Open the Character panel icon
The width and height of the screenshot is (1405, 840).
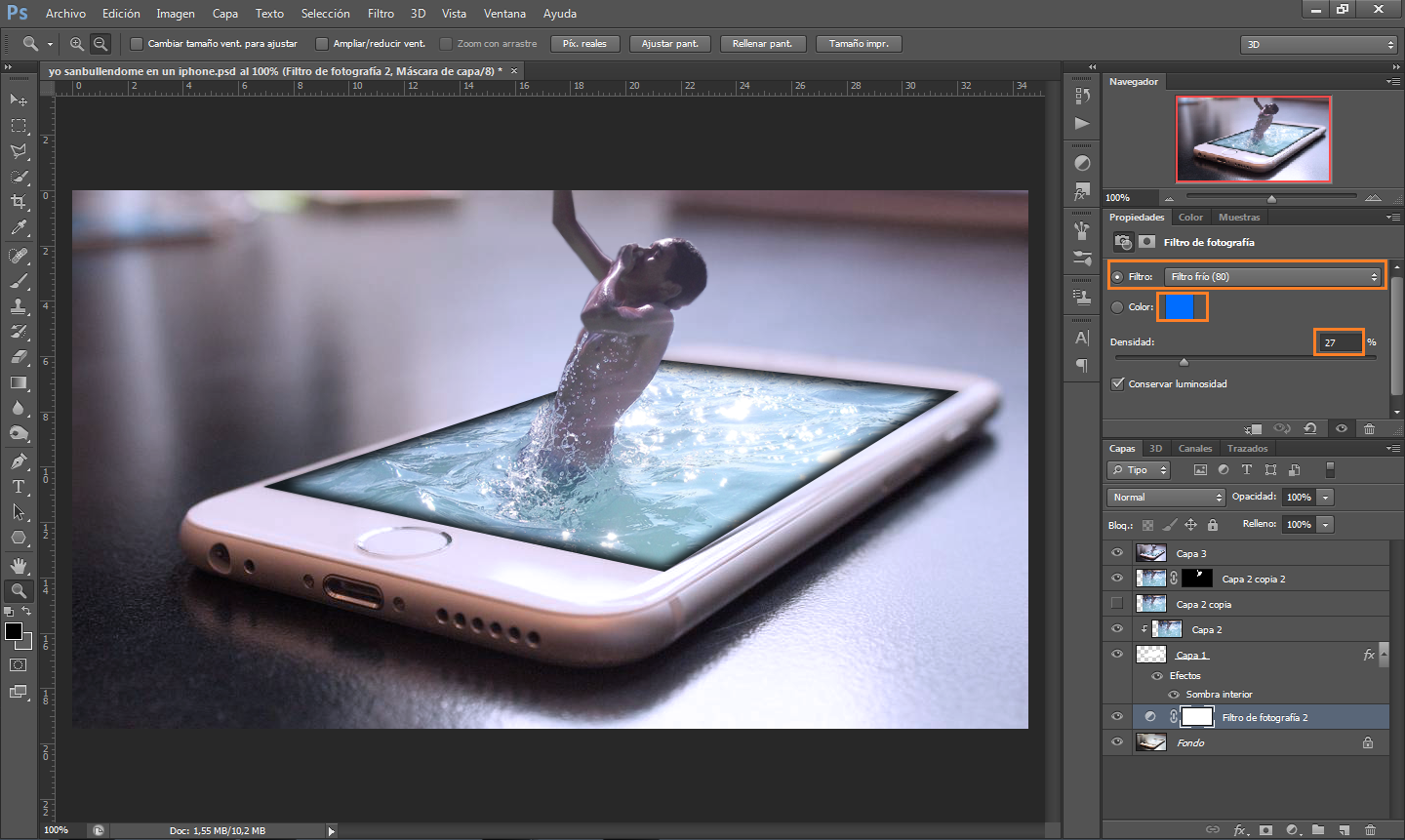1082,338
